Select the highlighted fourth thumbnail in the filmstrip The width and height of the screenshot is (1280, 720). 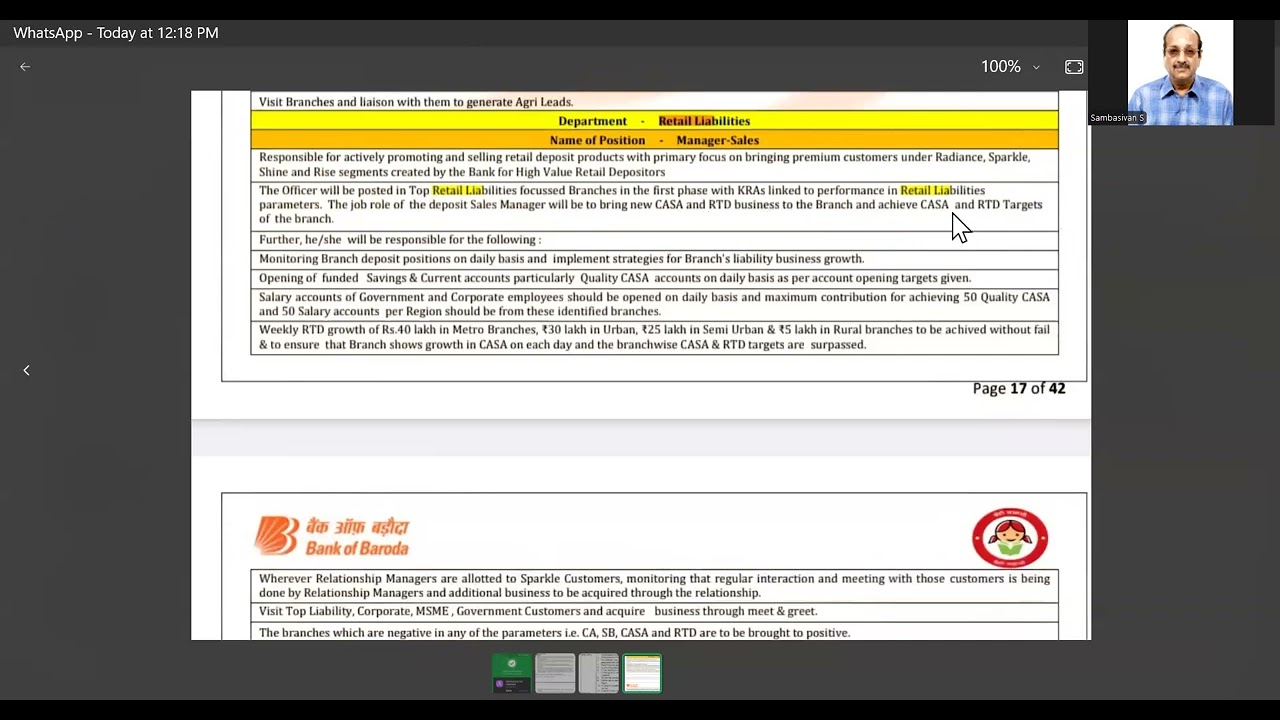click(642, 674)
